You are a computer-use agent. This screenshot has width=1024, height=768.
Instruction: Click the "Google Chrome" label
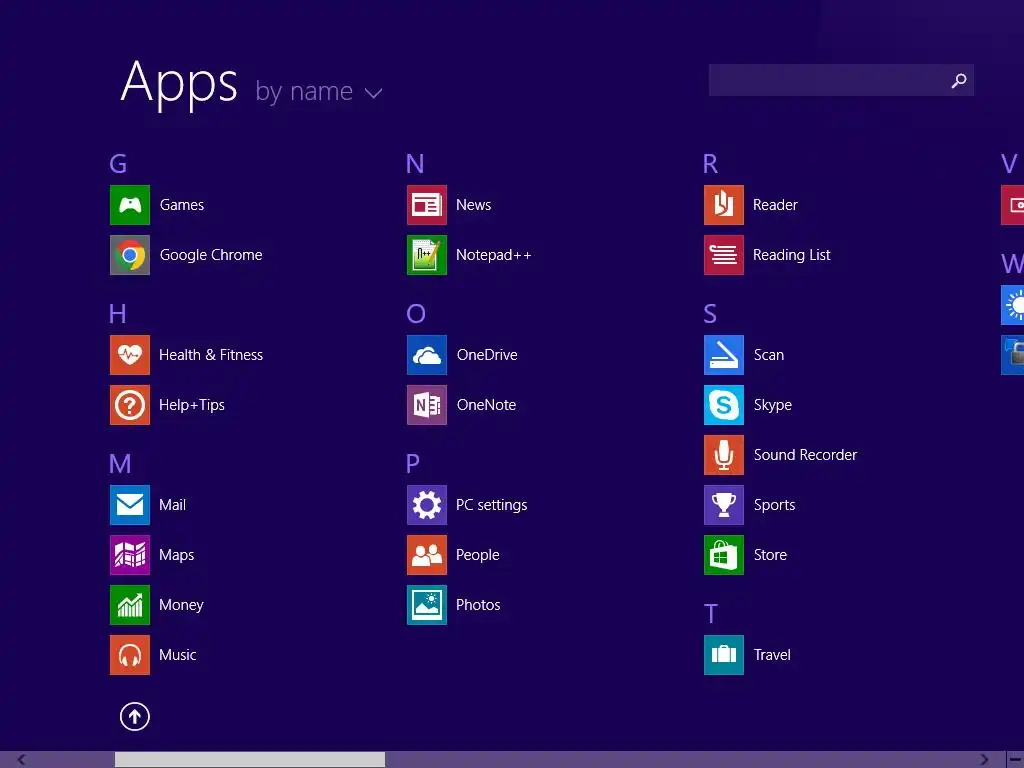point(211,255)
